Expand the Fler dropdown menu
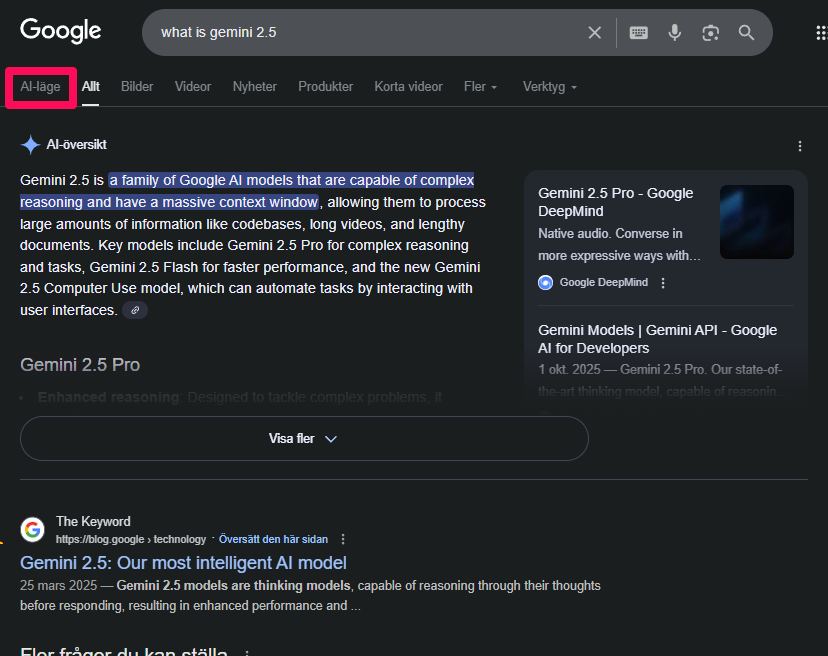Screen dimensions: 828x656 point(480,87)
